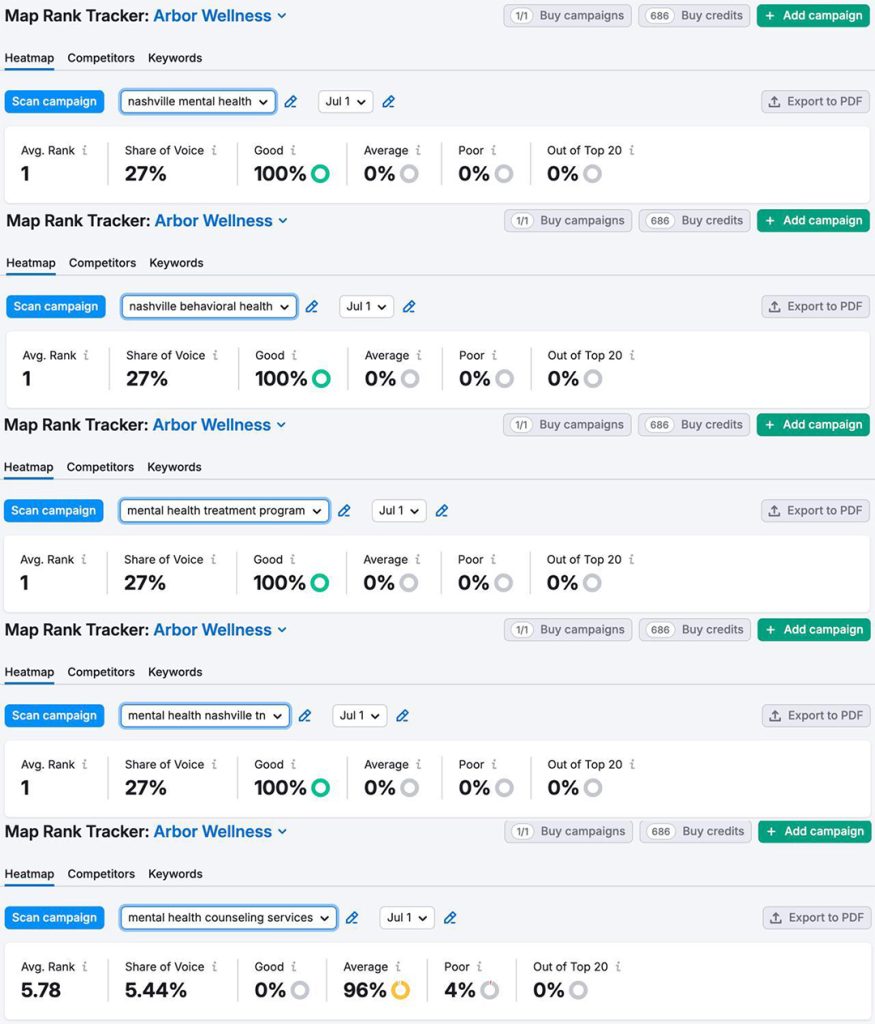Switch to Keywords tab above "nashville behavioral health"
Image resolution: width=875 pixels, height=1024 pixels.
[176, 263]
